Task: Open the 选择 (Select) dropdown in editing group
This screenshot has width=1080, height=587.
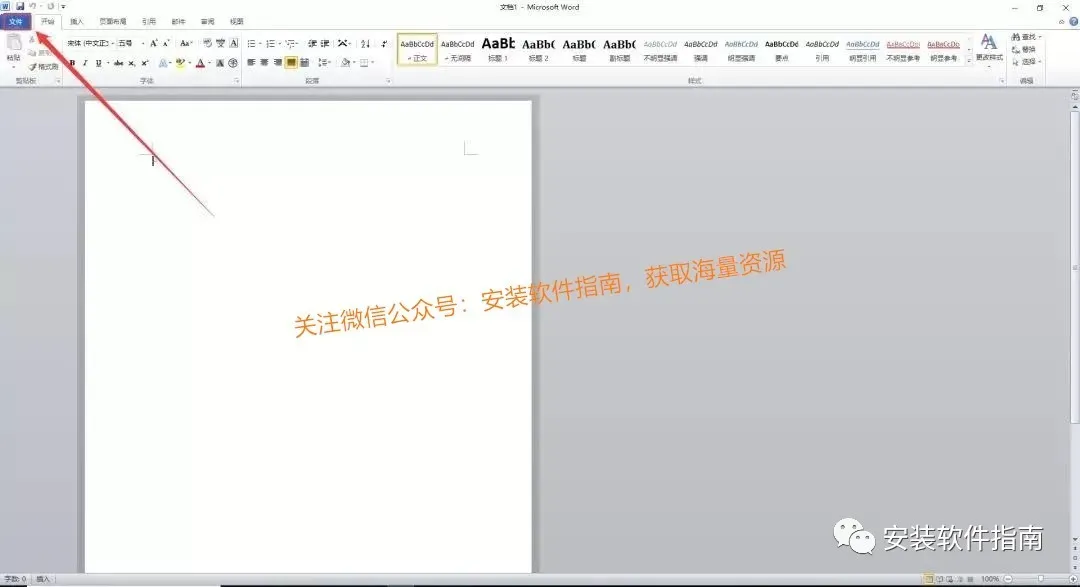Action: point(1026,62)
